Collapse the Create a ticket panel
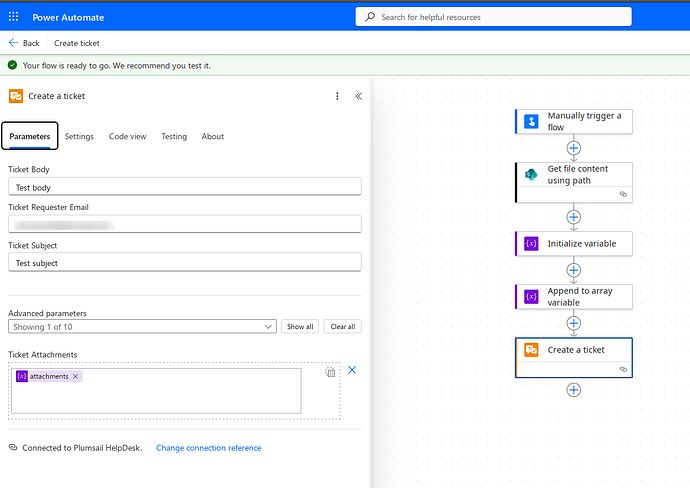The height and width of the screenshot is (488, 690). point(358,96)
